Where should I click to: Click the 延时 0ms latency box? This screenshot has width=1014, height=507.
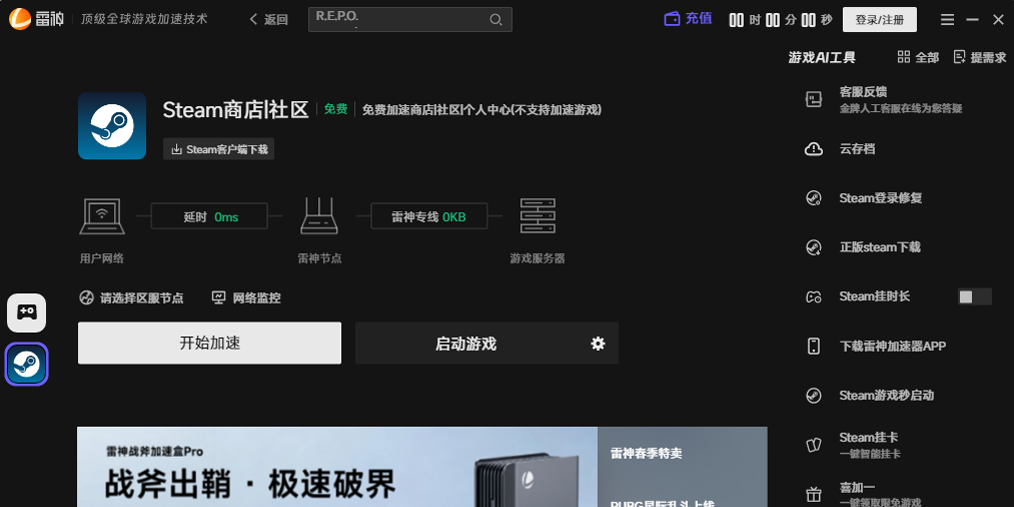pyautogui.click(x=210, y=217)
